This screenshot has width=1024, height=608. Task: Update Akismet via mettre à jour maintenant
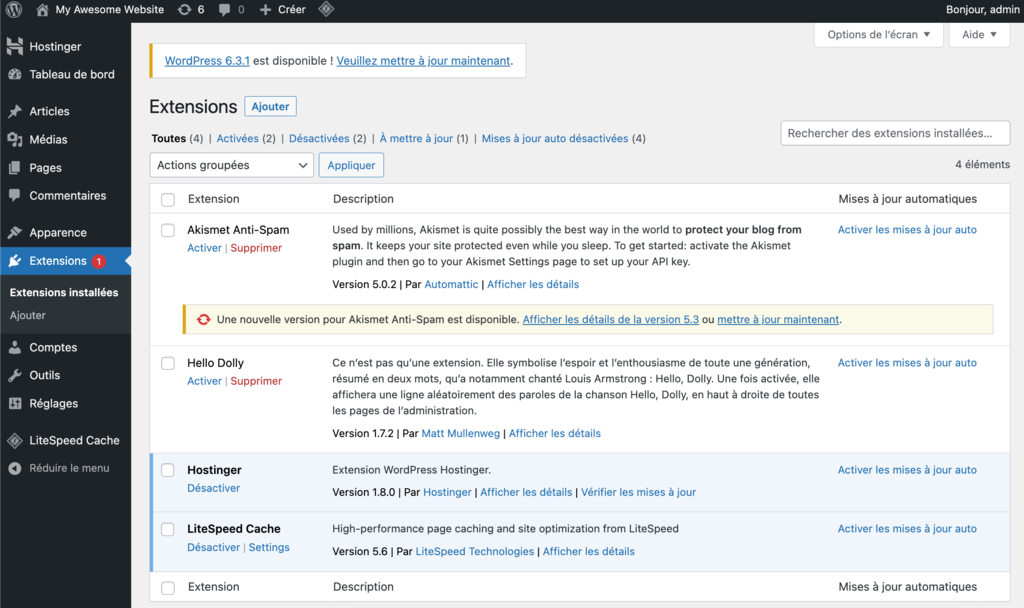[x=777, y=319]
